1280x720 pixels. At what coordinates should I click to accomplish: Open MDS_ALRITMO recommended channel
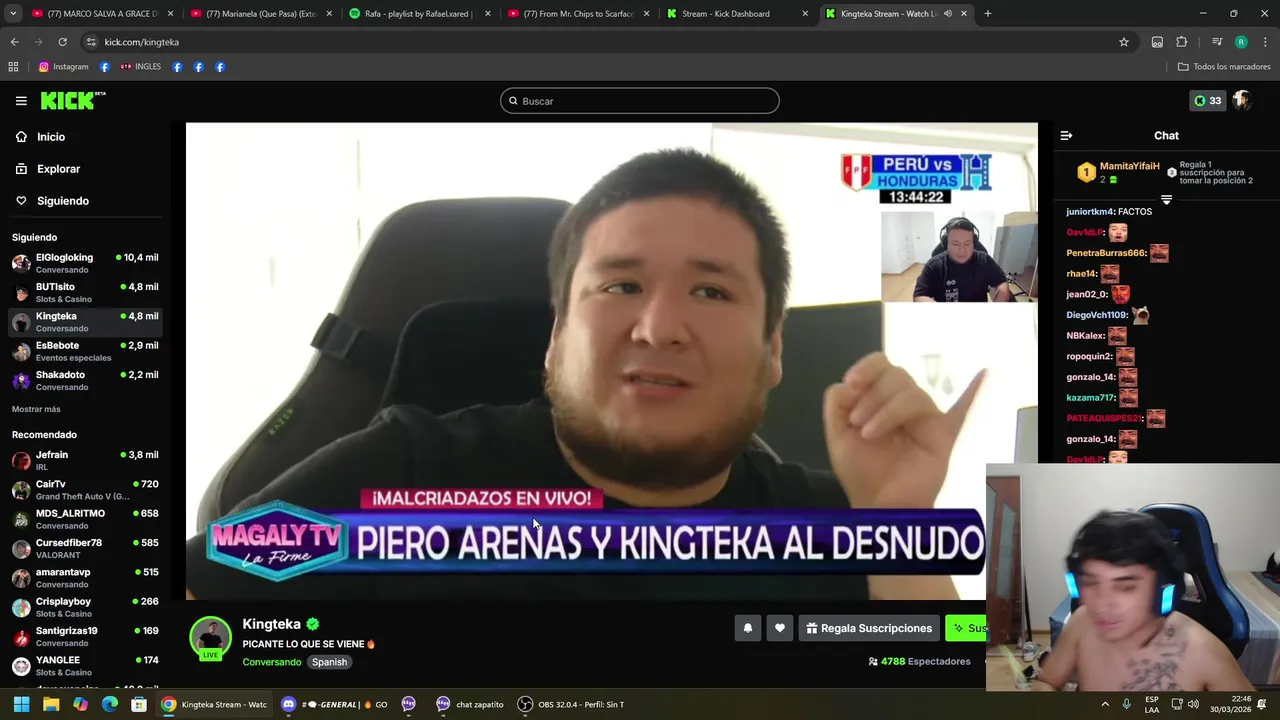point(85,519)
